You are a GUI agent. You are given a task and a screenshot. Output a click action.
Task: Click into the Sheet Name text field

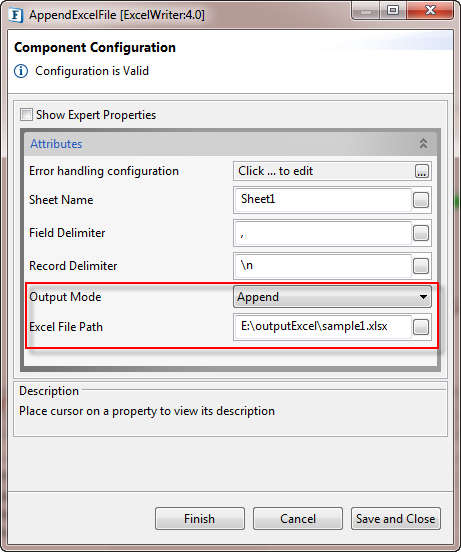(323, 200)
